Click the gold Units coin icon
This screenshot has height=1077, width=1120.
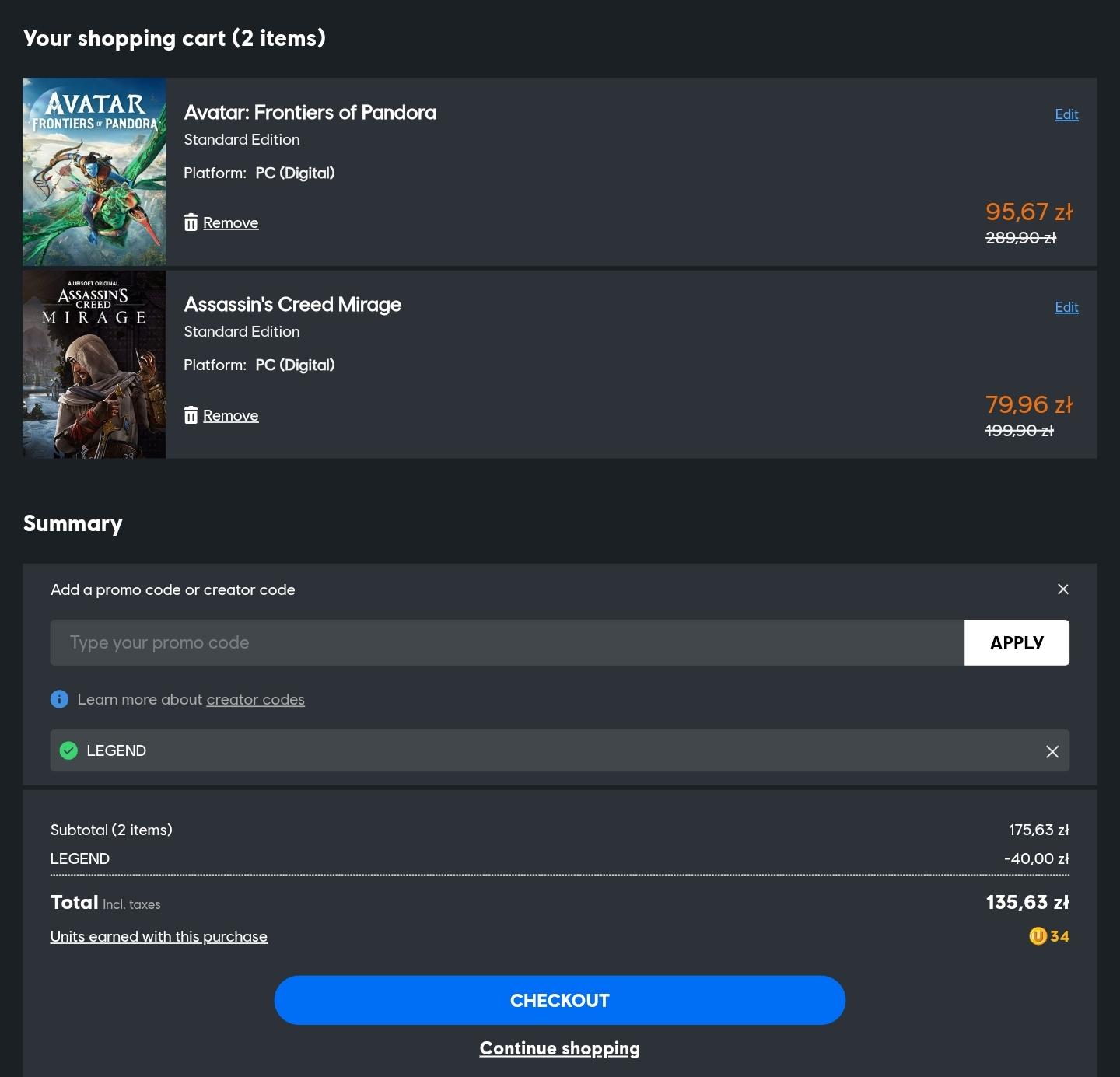tap(1037, 936)
